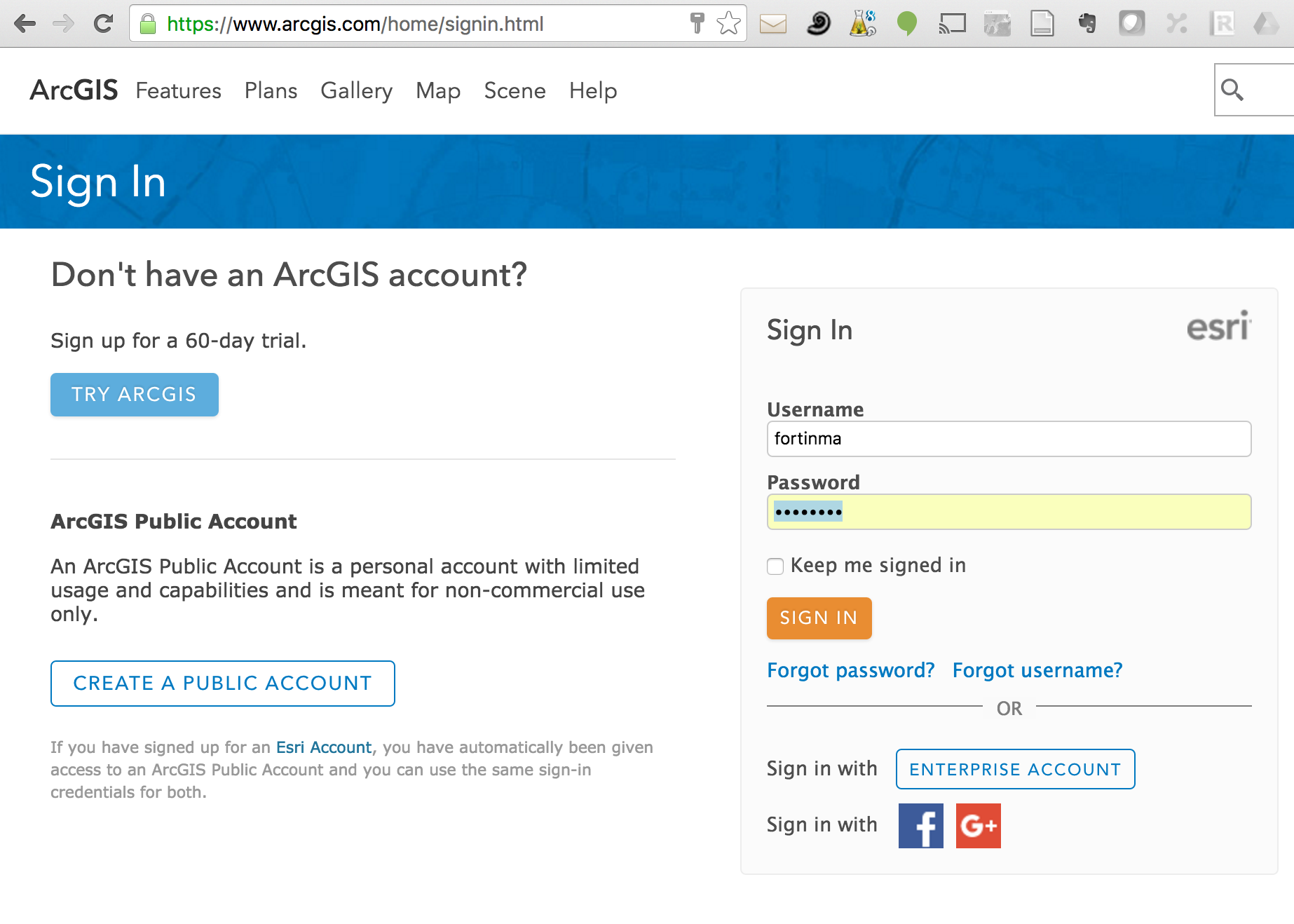This screenshot has width=1294, height=924.
Task: Click the flask extension icon
Action: click(x=863, y=24)
